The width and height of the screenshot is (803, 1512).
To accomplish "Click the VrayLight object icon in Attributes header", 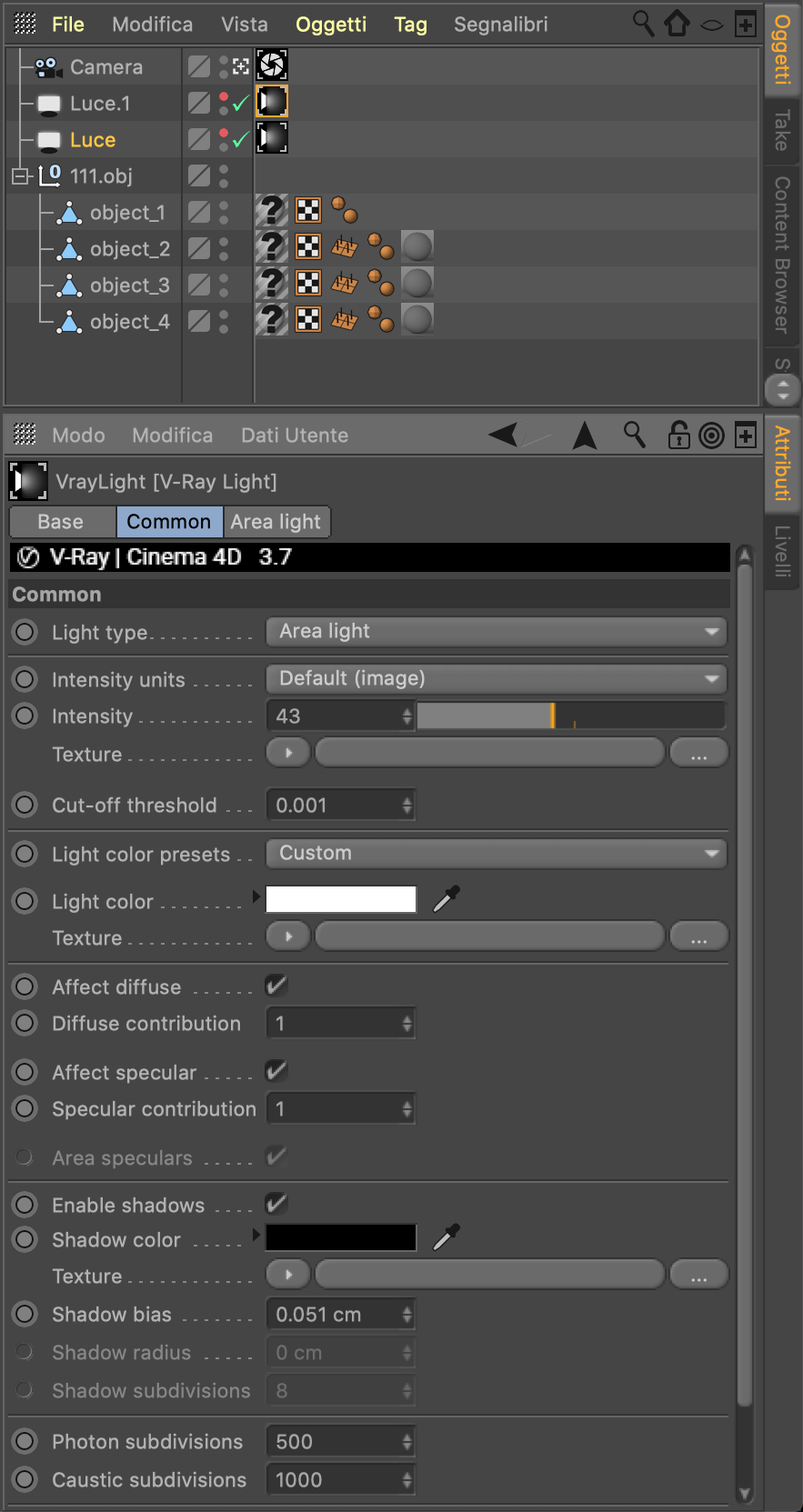I will click(x=28, y=481).
